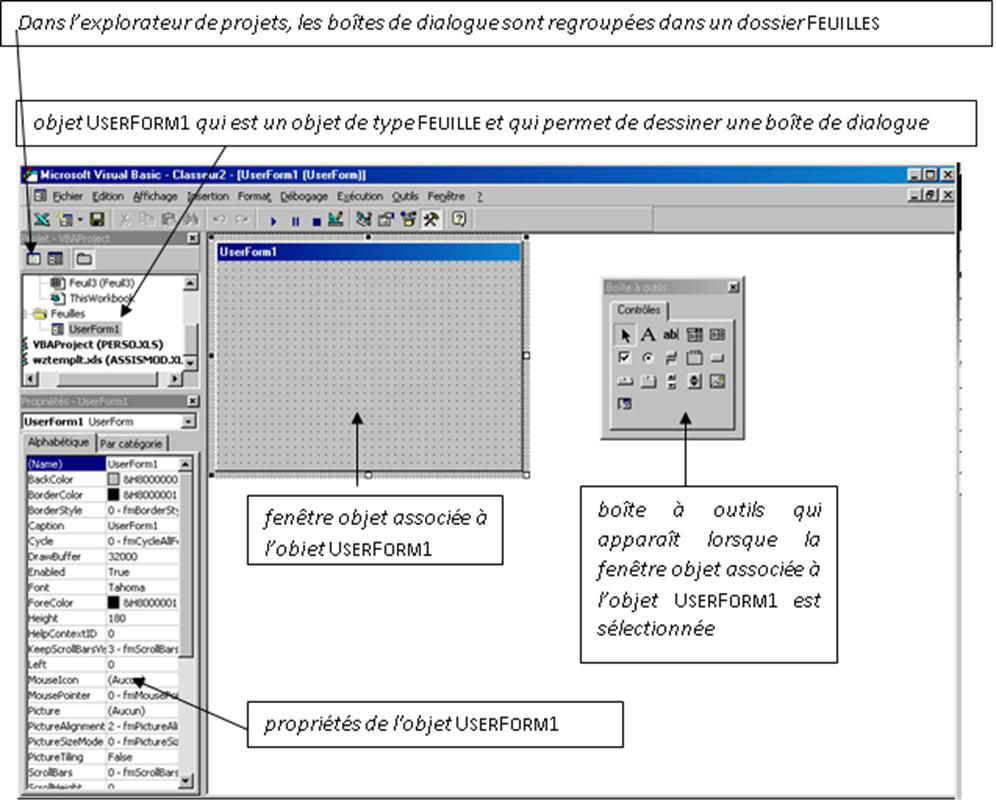
Task: Open the dropdown arrow beside Insert UserForm
Action: point(80,220)
